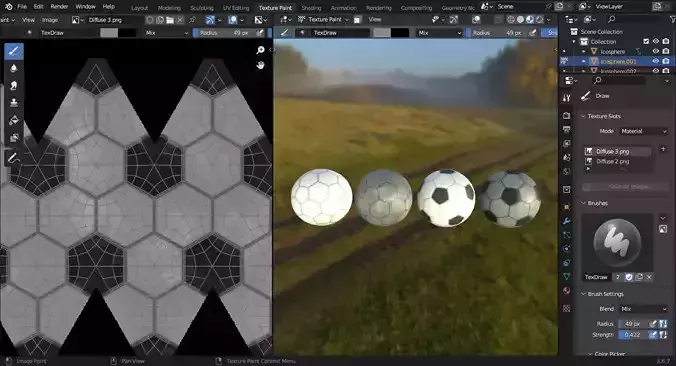Image resolution: width=676 pixels, height=366 pixels.
Task: Open the Window menu
Action: tap(85, 6)
